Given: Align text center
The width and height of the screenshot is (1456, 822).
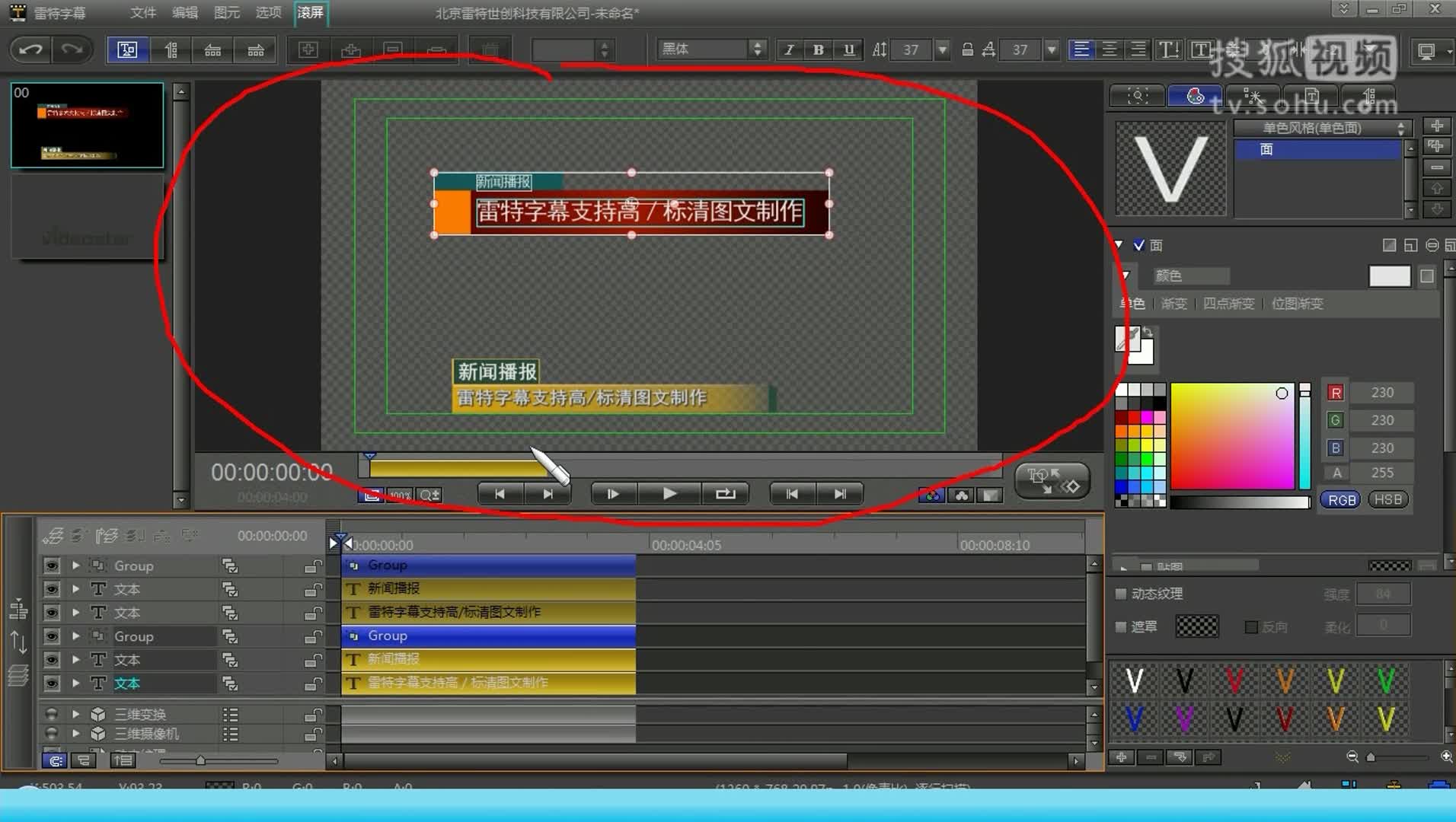Looking at the screenshot, I should tap(1110, 49).
